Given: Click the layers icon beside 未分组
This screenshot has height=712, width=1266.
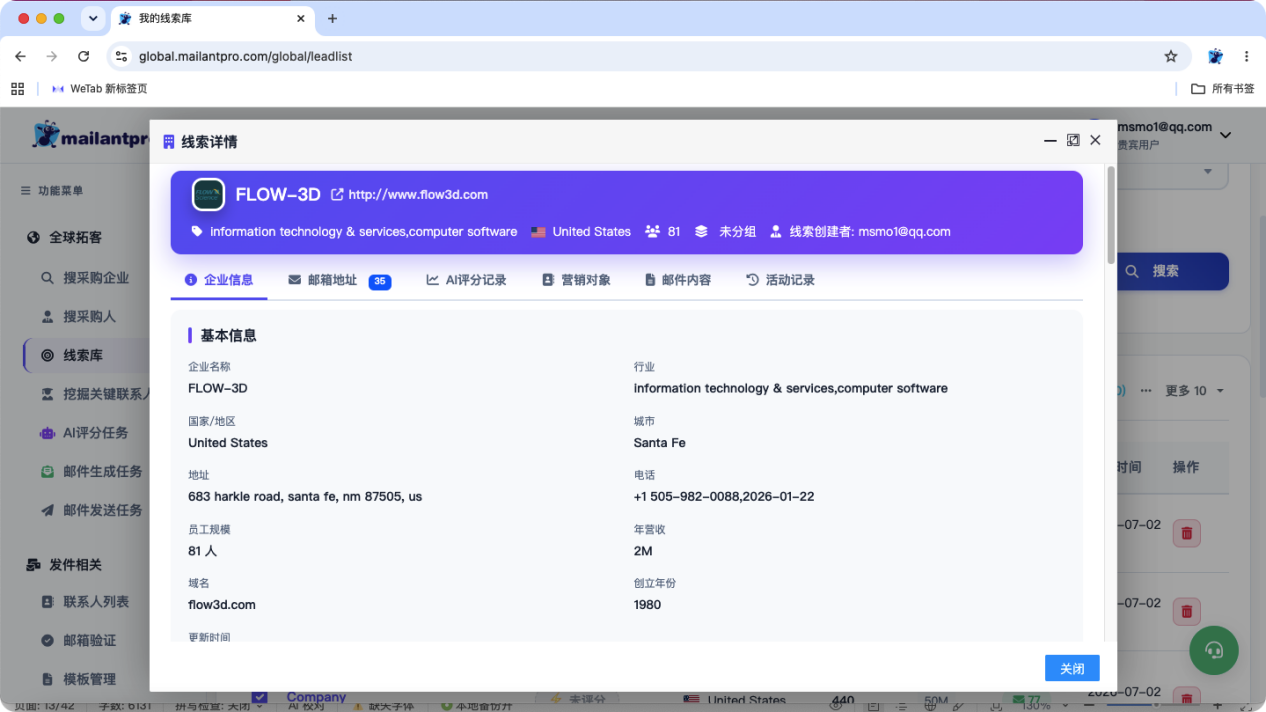Looking at the screenshot, I should 701,231.
